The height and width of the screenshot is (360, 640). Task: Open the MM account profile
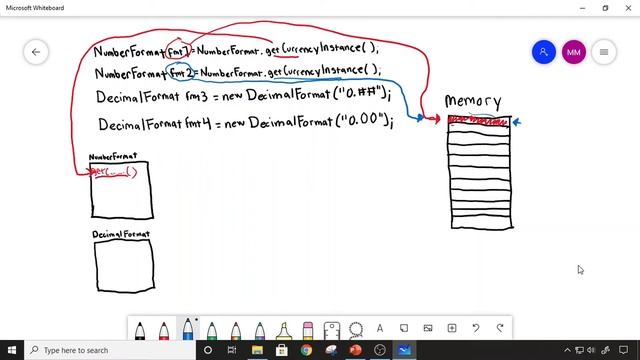(x=574, y=52)
